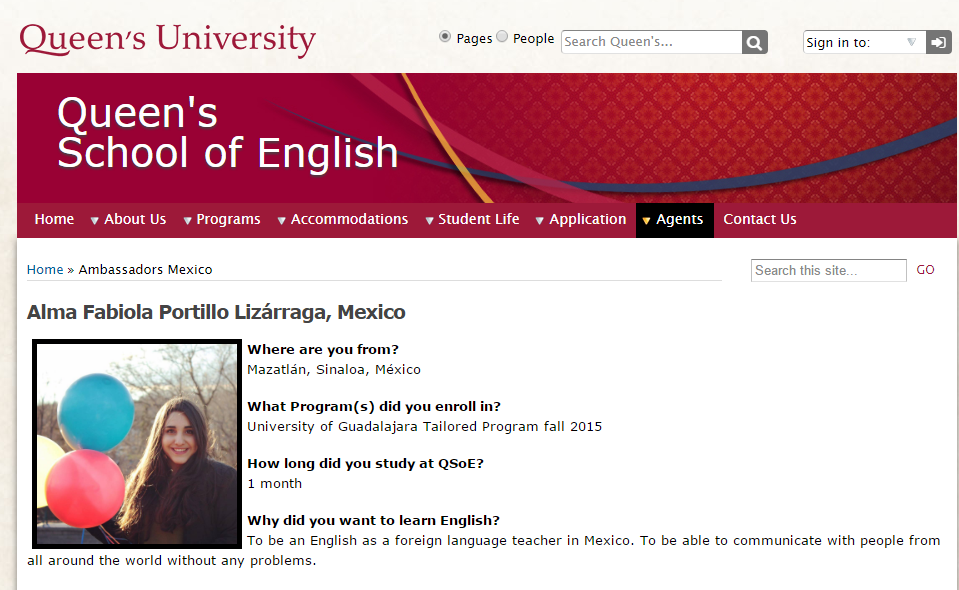Click the ambassador photo with balloons
Image resolution: width=959 pixels, height=590 pixels.
(x=137, y=444)
